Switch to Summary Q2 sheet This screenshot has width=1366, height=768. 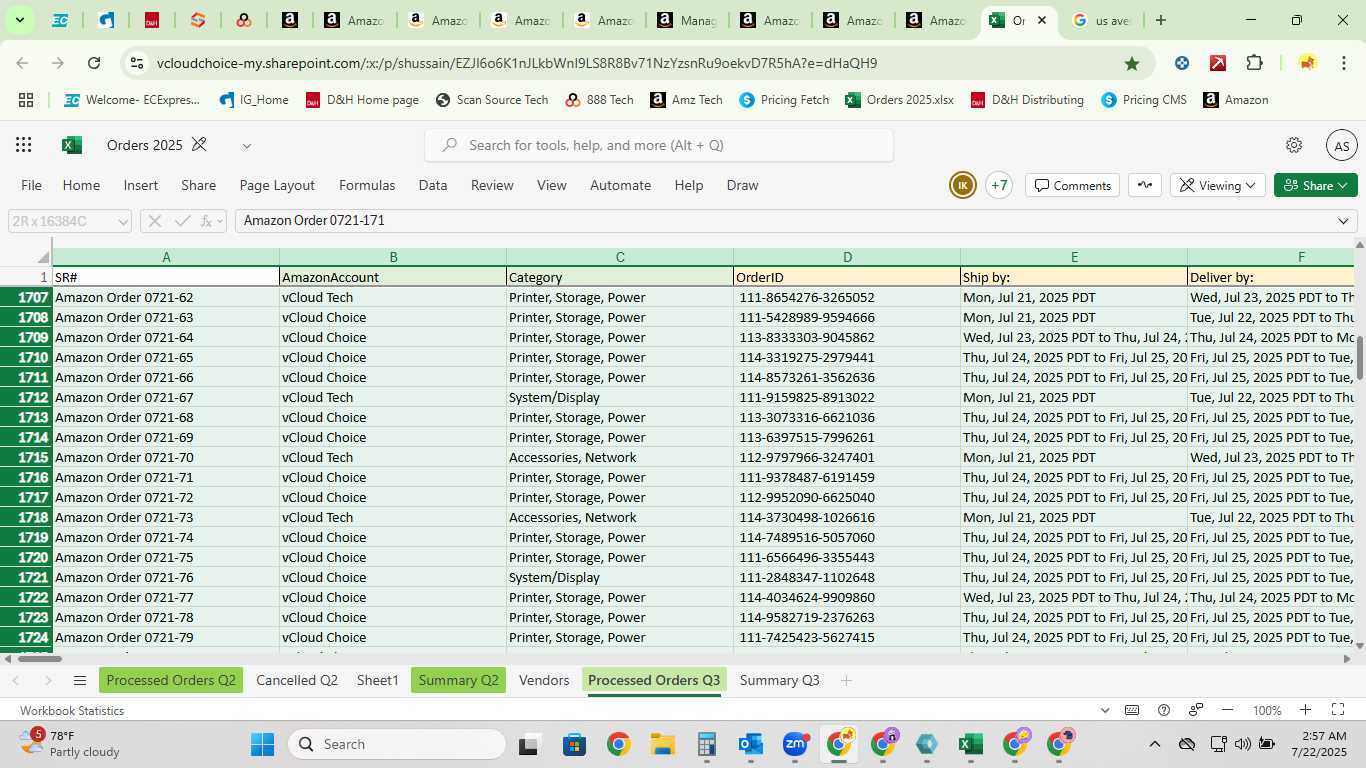tap(458, 680)
